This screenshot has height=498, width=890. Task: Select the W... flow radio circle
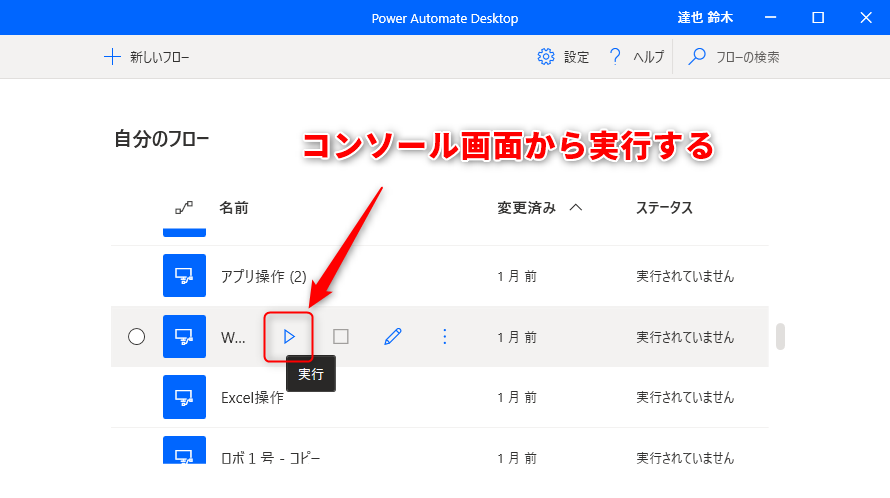pos(136,337)
